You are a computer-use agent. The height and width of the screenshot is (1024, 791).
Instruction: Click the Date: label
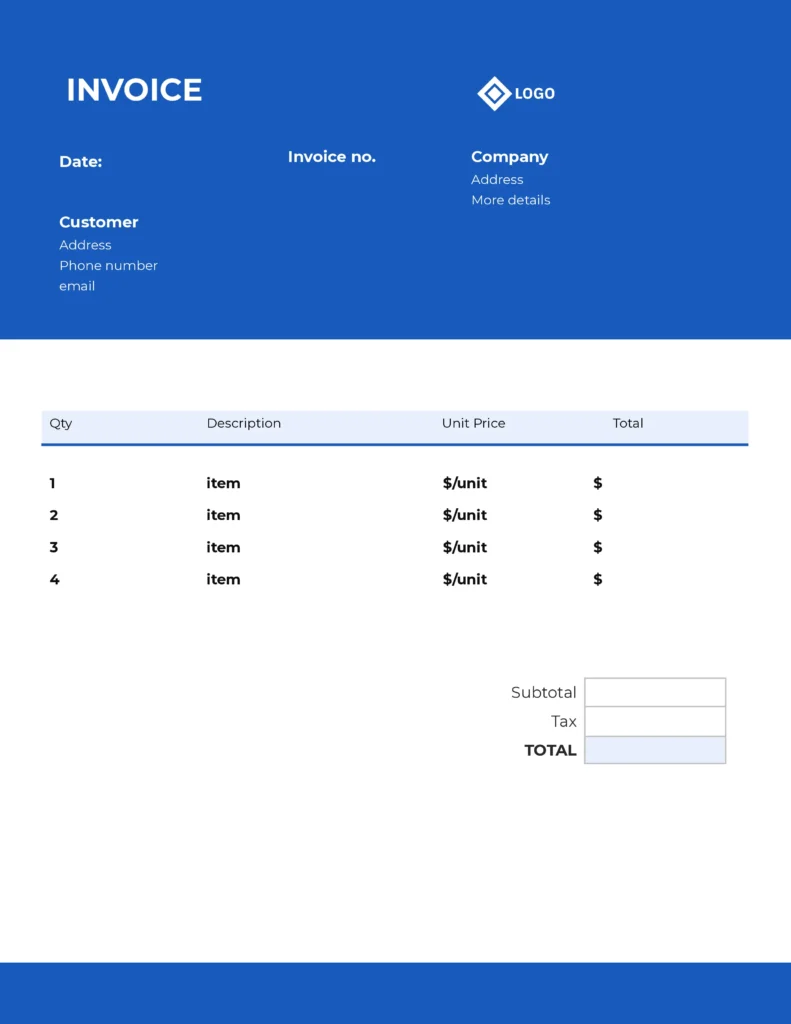80,162
